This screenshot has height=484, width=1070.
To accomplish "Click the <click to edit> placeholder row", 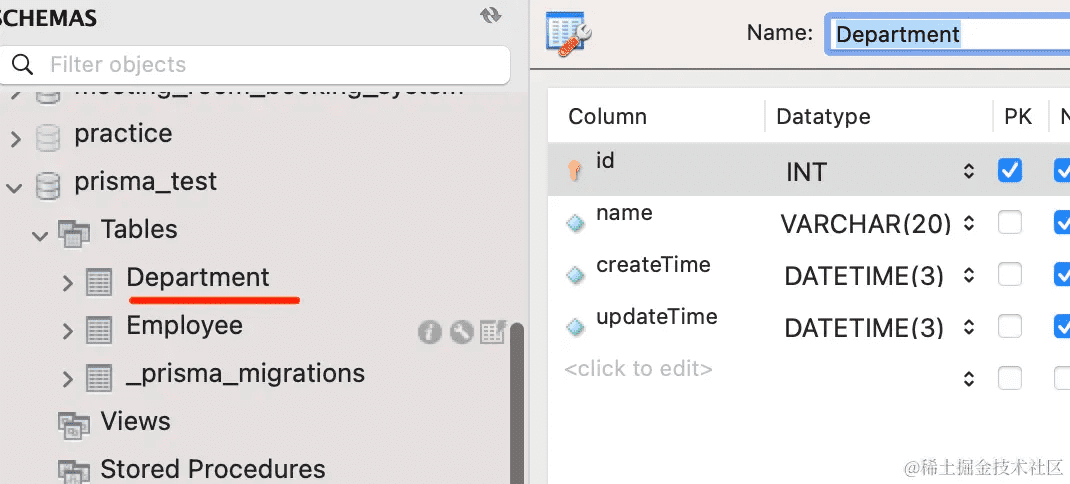I will pyautogui.click(x=639, y=369).
